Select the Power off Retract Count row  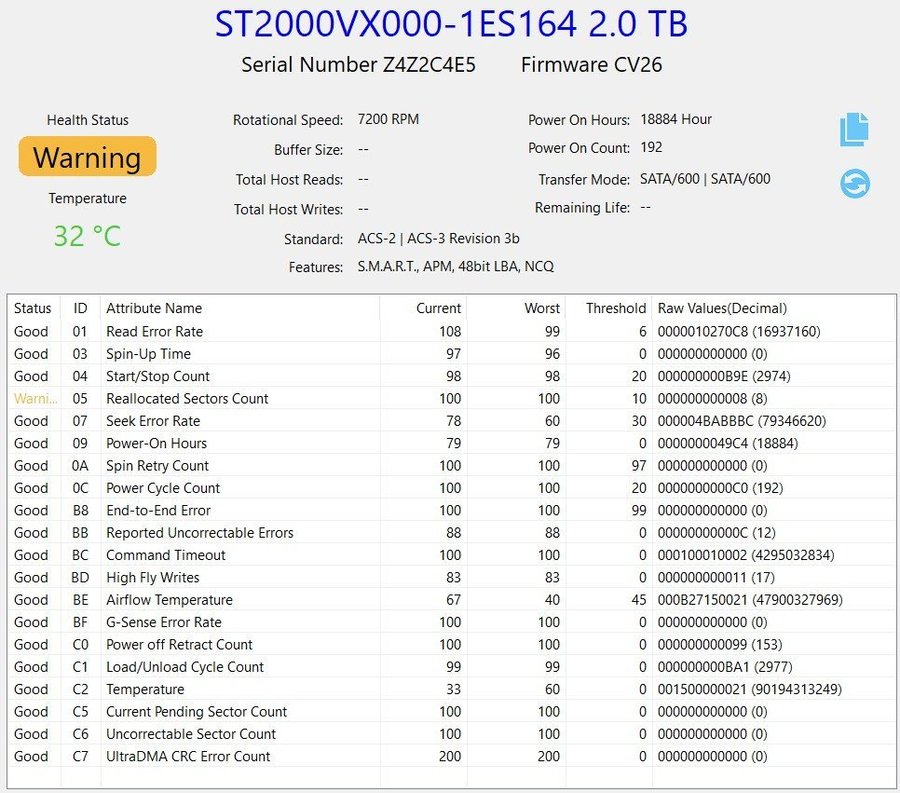coord(451,644)
